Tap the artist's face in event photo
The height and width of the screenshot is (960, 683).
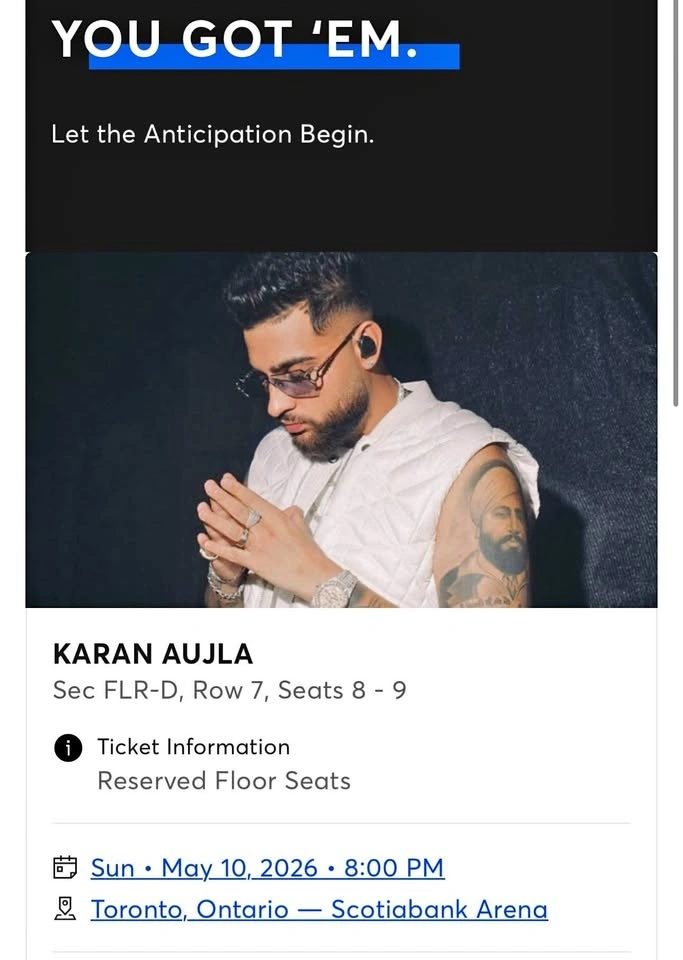[310, 385]
